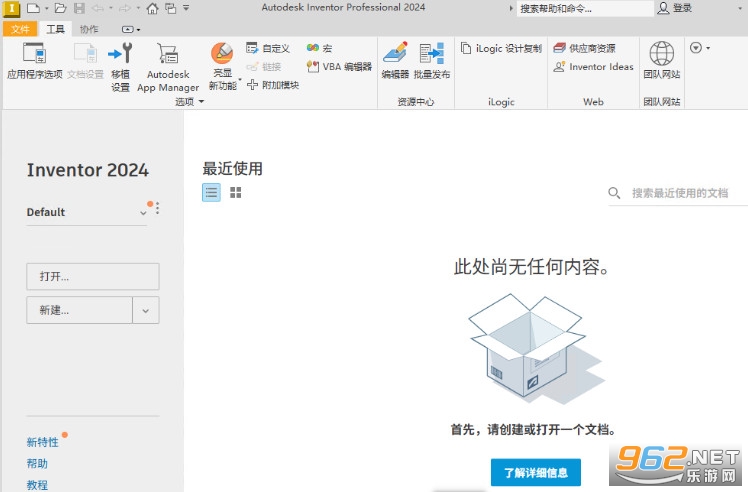
Task: Switch to the 协作 ribbon tab
Action: (x=89, y=29)
